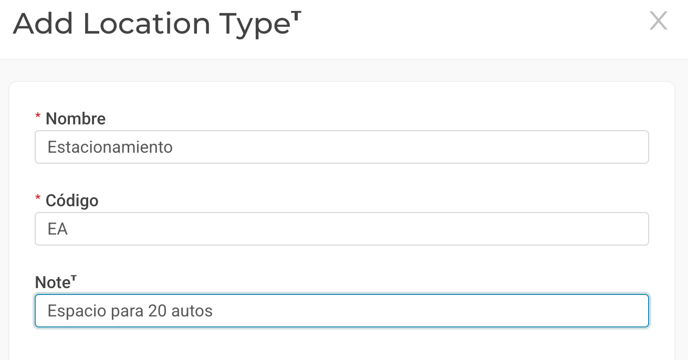Click the word Location in the dialog title
This screenshot has height=360, width=688.
pyautogui.click(x=147, y=24)
